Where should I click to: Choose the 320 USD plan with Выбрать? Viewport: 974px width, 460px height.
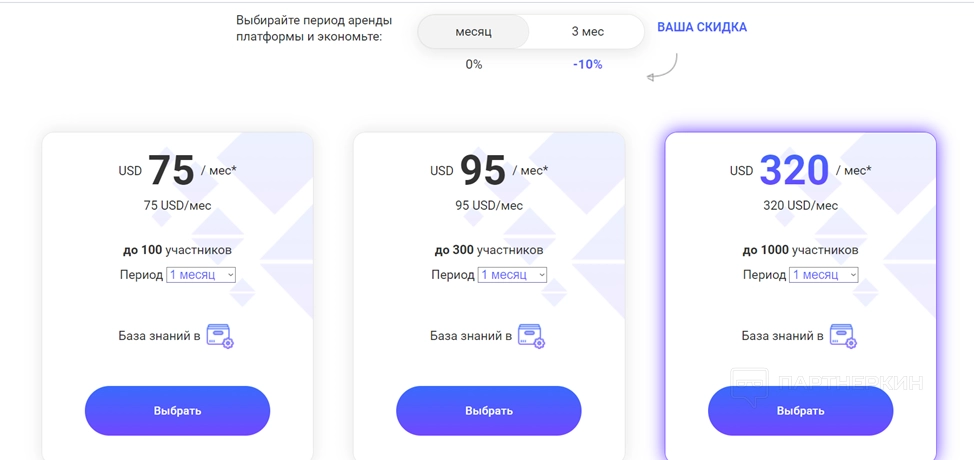[x=801, y=411]
